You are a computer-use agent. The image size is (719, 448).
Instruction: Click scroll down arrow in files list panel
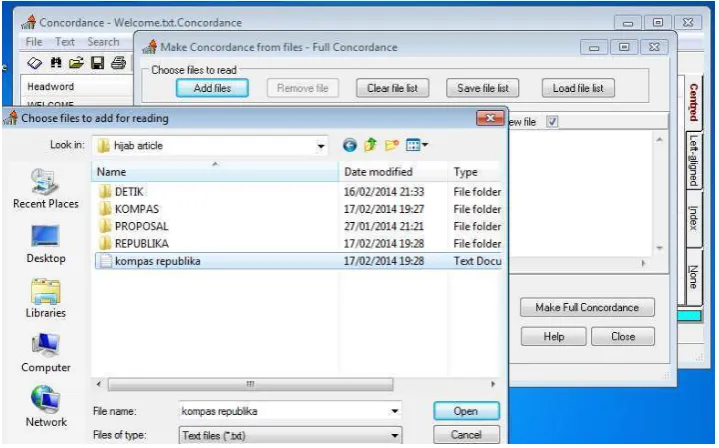pyautogui.click(x=659, y=248)
